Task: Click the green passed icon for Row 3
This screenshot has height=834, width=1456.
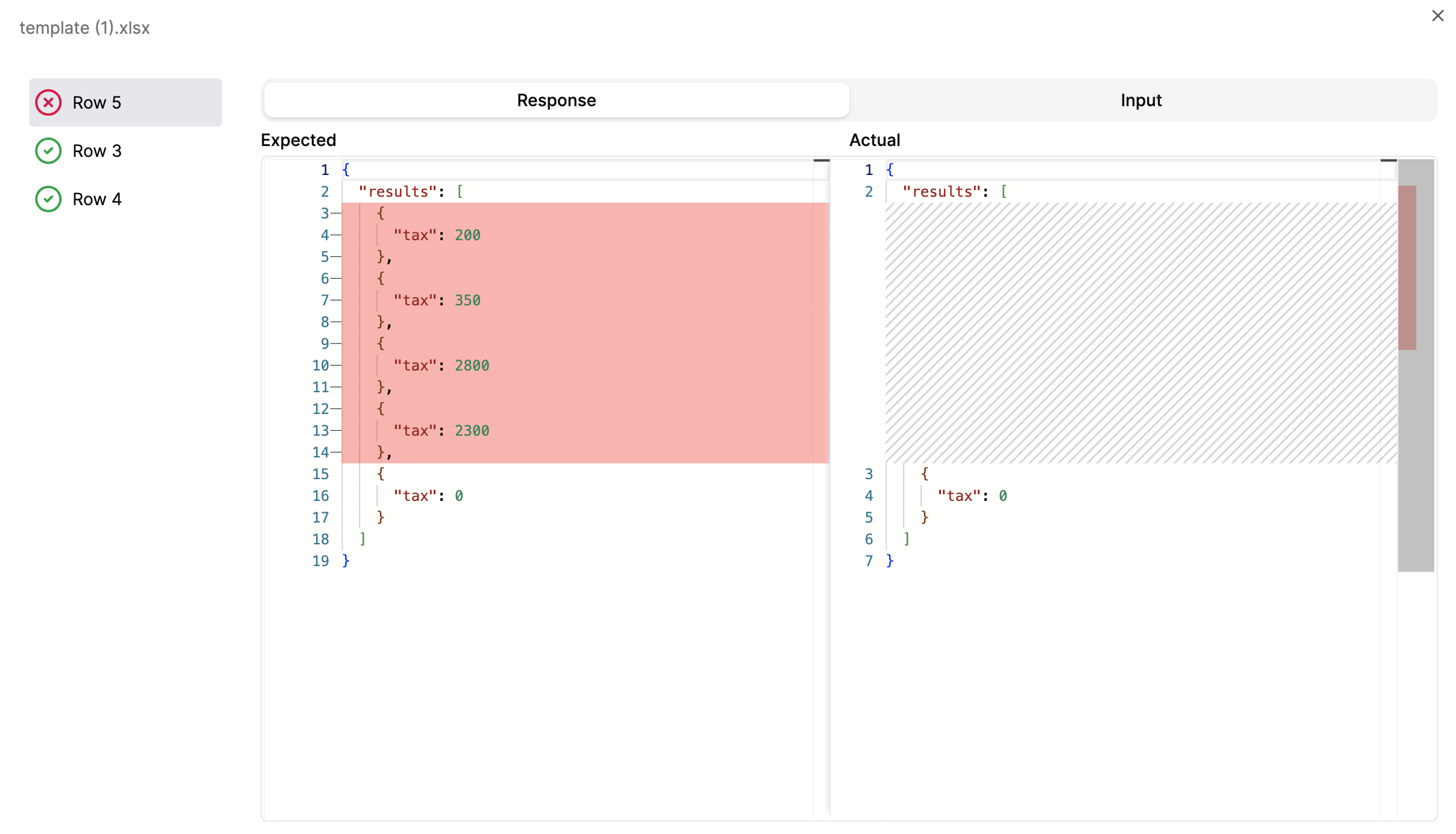Action: 48,151
